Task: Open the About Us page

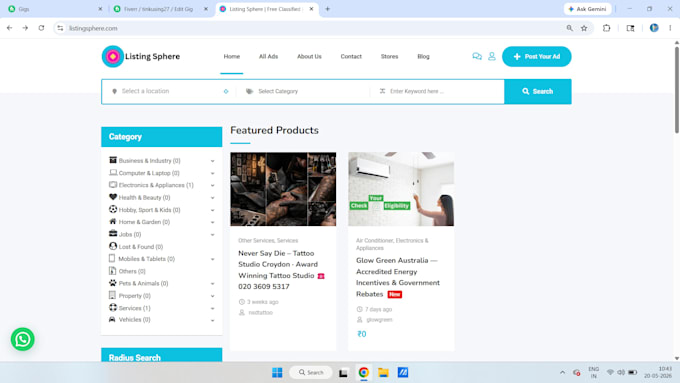Action: 309,56
